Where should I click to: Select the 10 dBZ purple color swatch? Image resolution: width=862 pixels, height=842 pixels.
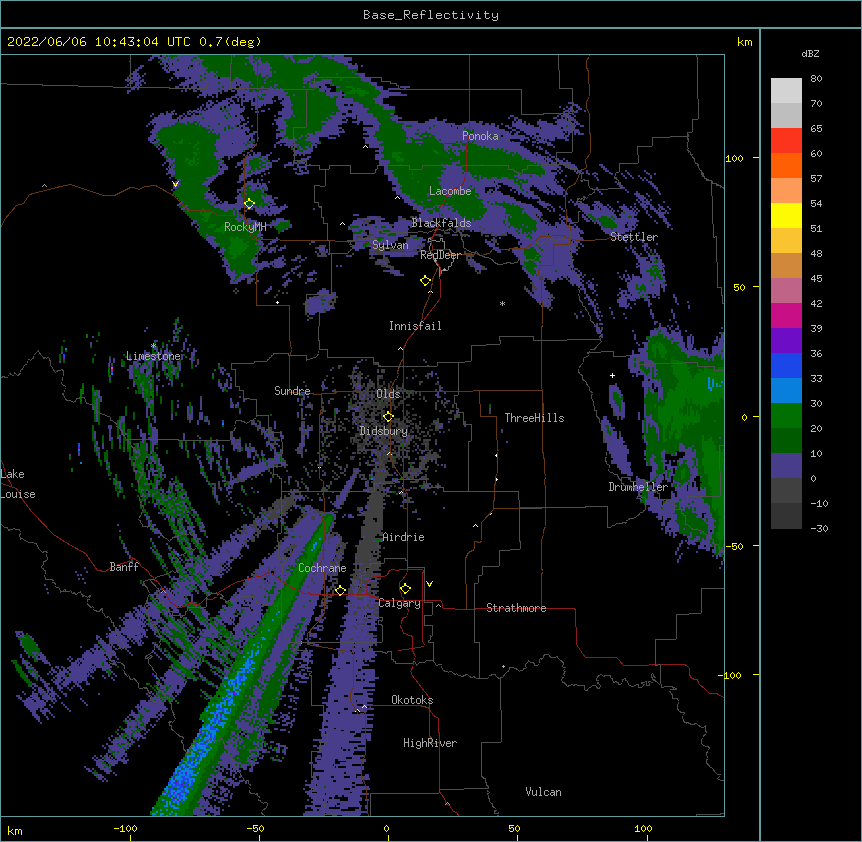(786, 465)
